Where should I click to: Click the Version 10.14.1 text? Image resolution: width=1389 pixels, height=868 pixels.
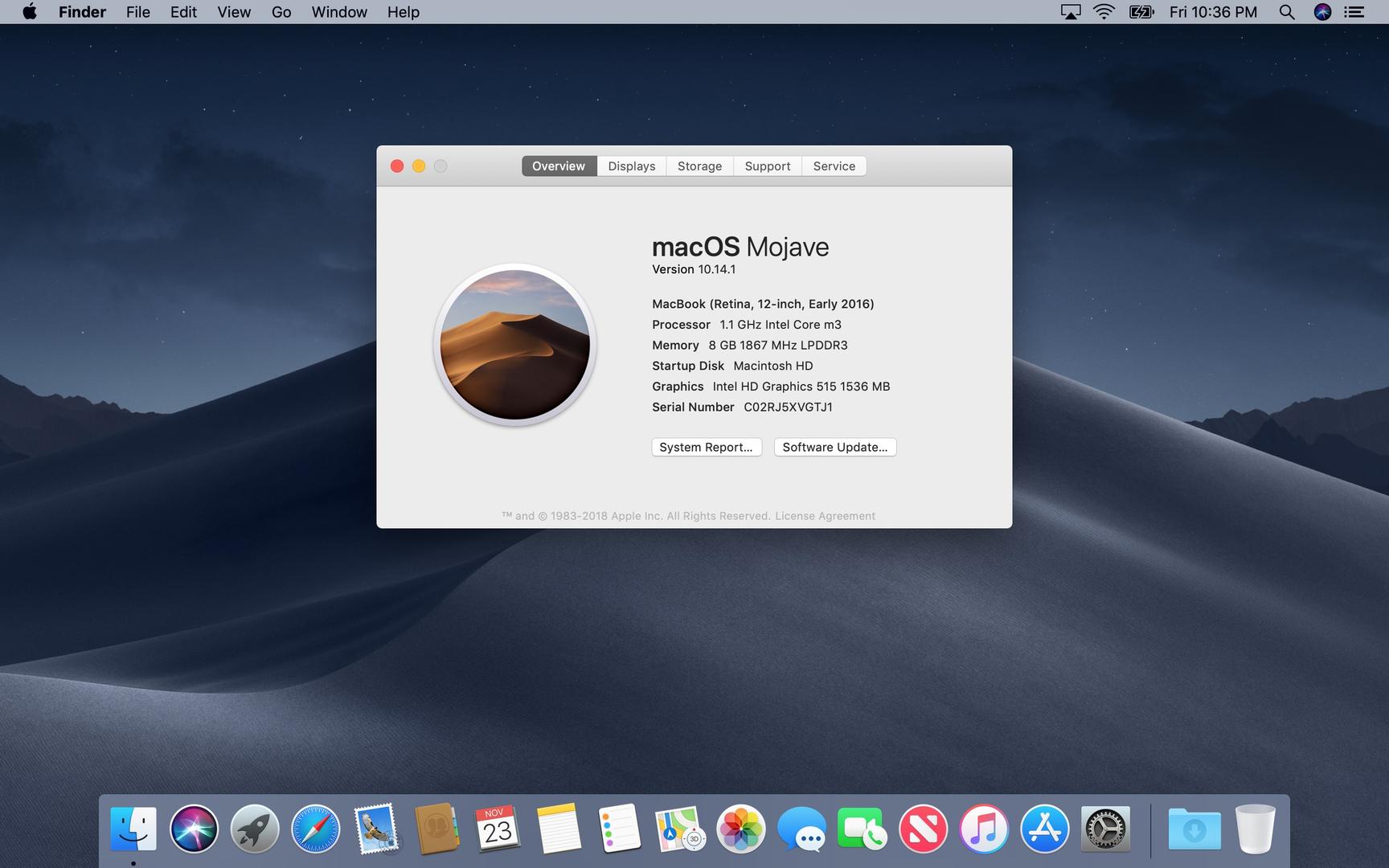(694, 269)
